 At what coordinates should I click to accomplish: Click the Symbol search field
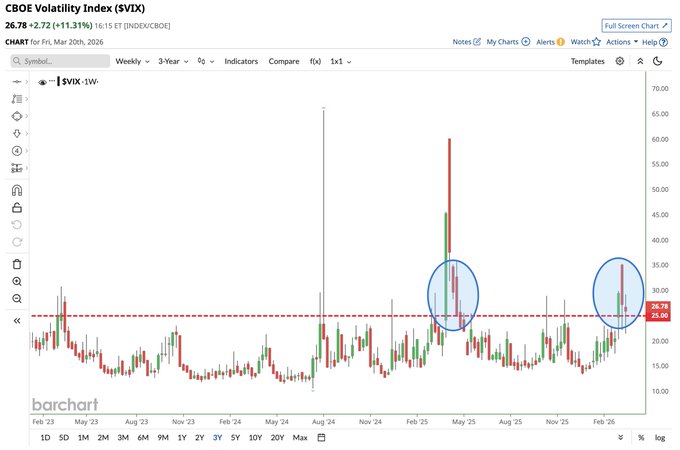(60, 61)
